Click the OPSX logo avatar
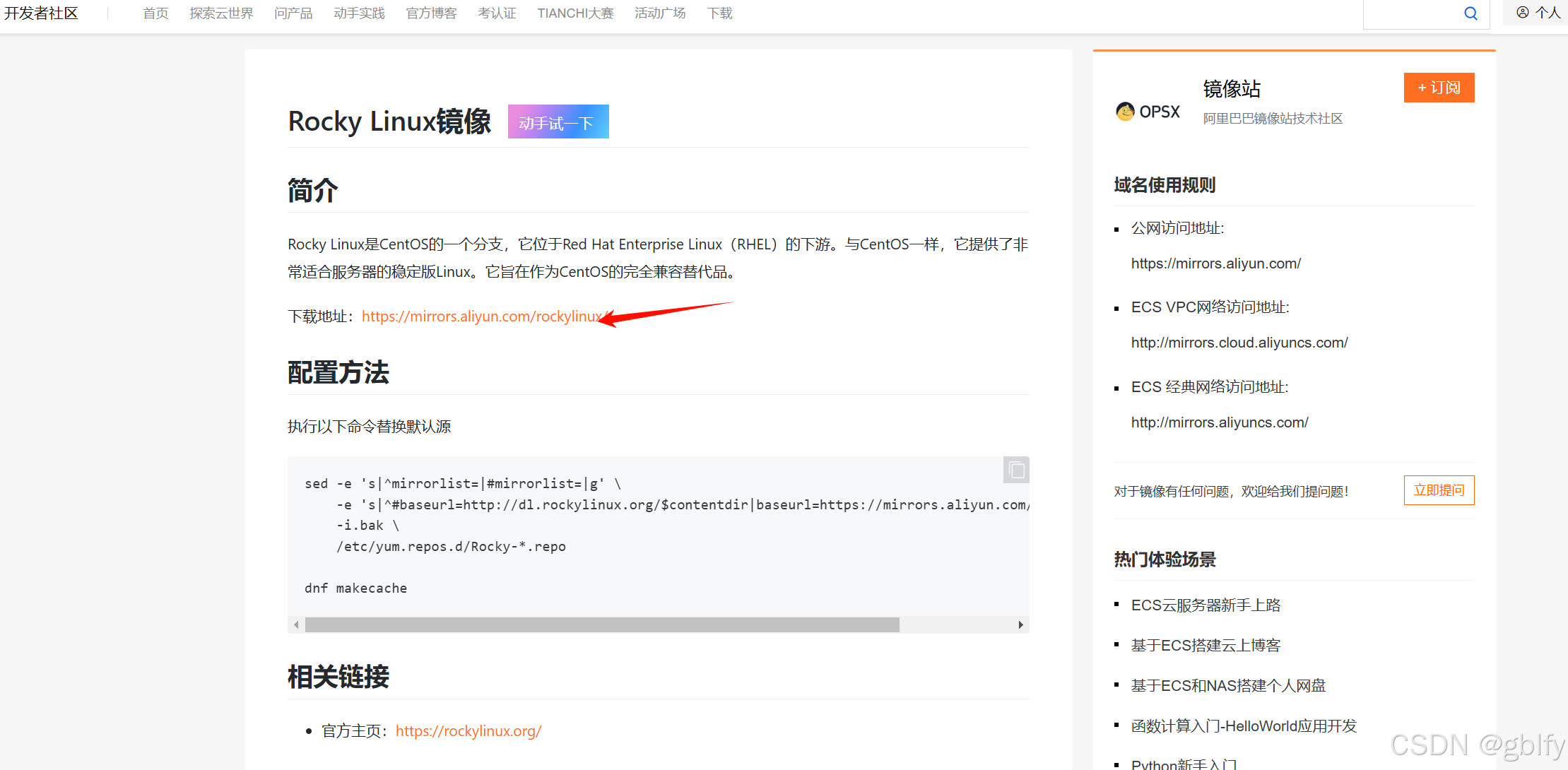1568x770 pixels. [1148, 112]
